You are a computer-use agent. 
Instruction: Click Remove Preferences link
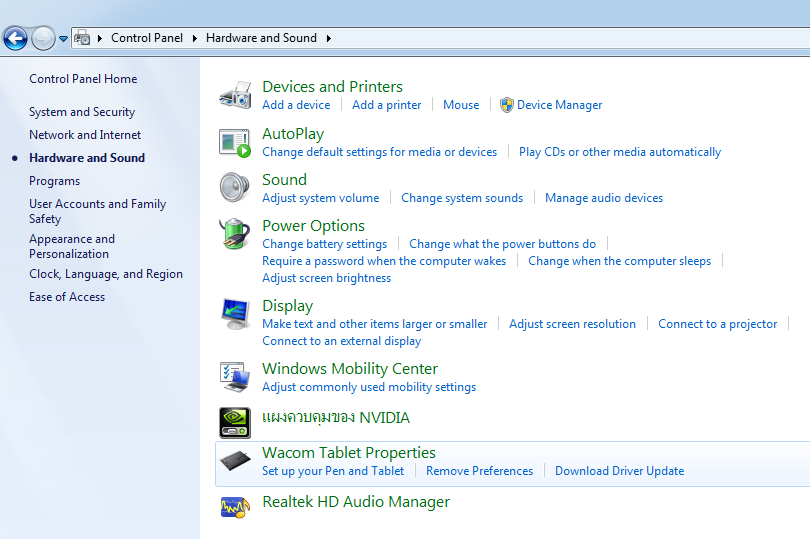coord(479,471)
